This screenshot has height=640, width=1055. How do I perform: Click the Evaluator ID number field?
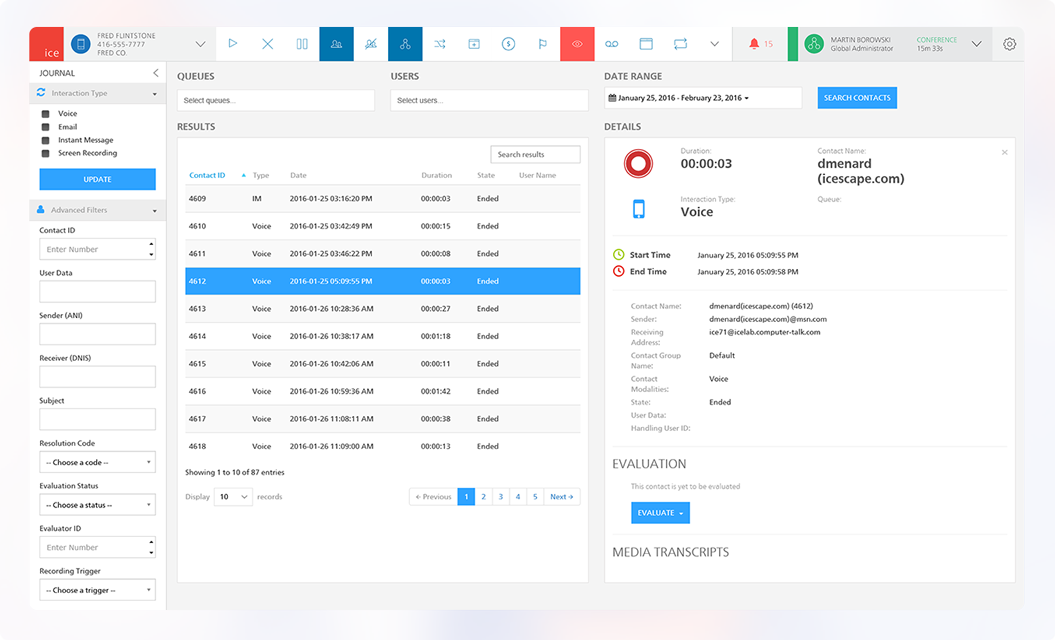98,547
